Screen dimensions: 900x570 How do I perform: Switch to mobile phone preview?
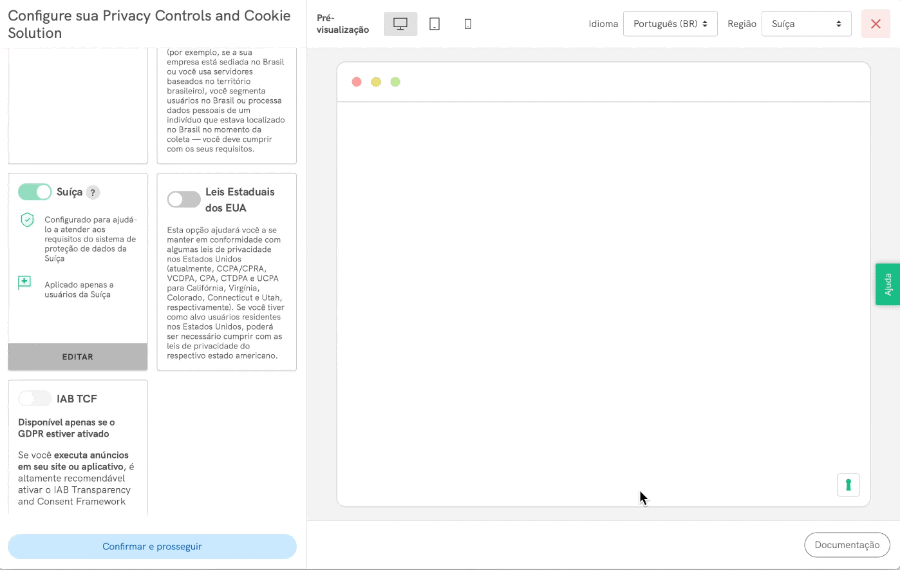pyautogui.click(x=468, y=24)
